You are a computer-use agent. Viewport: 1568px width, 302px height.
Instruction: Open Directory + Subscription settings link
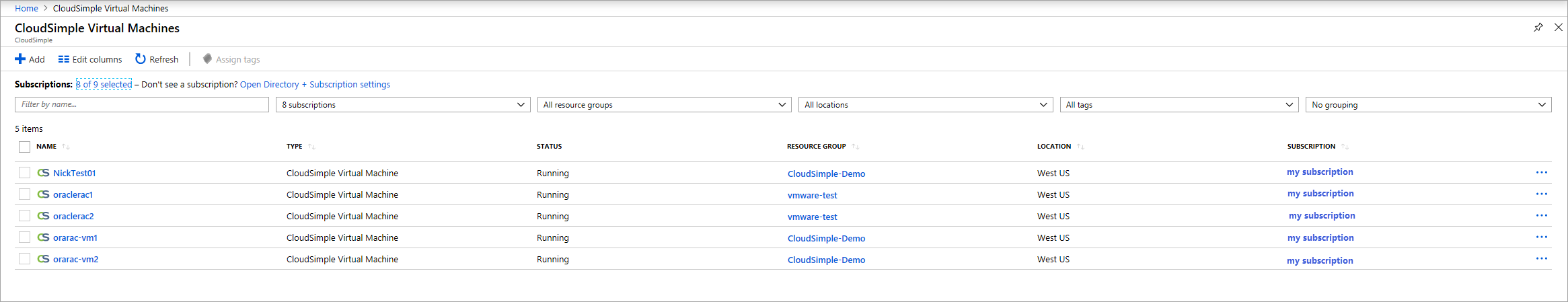(315, 84)
